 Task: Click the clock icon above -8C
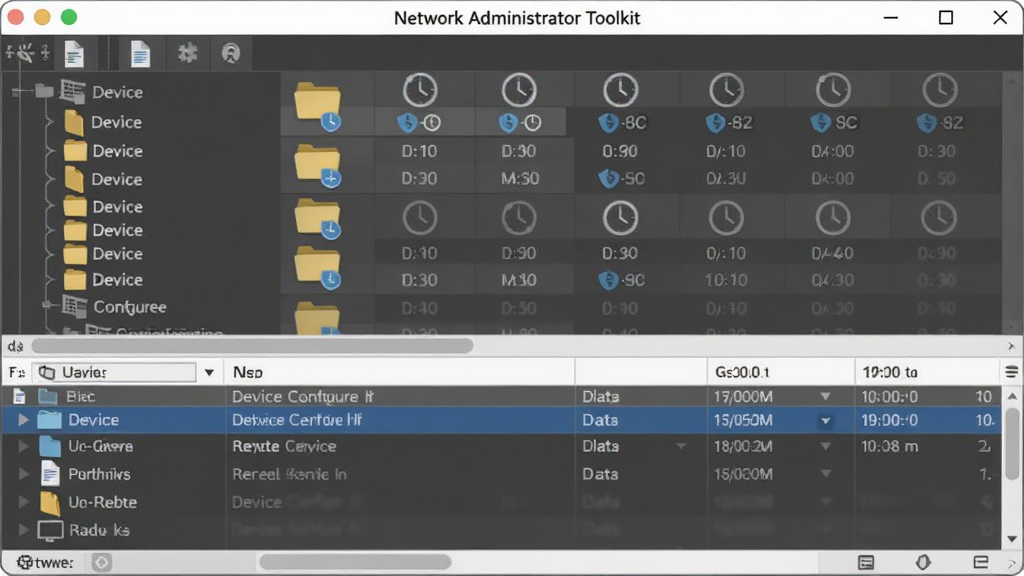(620, 90)
